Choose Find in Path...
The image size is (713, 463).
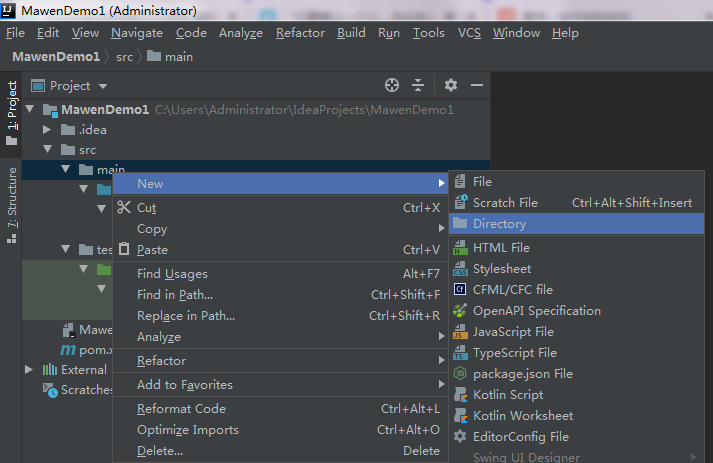point(280,294)
